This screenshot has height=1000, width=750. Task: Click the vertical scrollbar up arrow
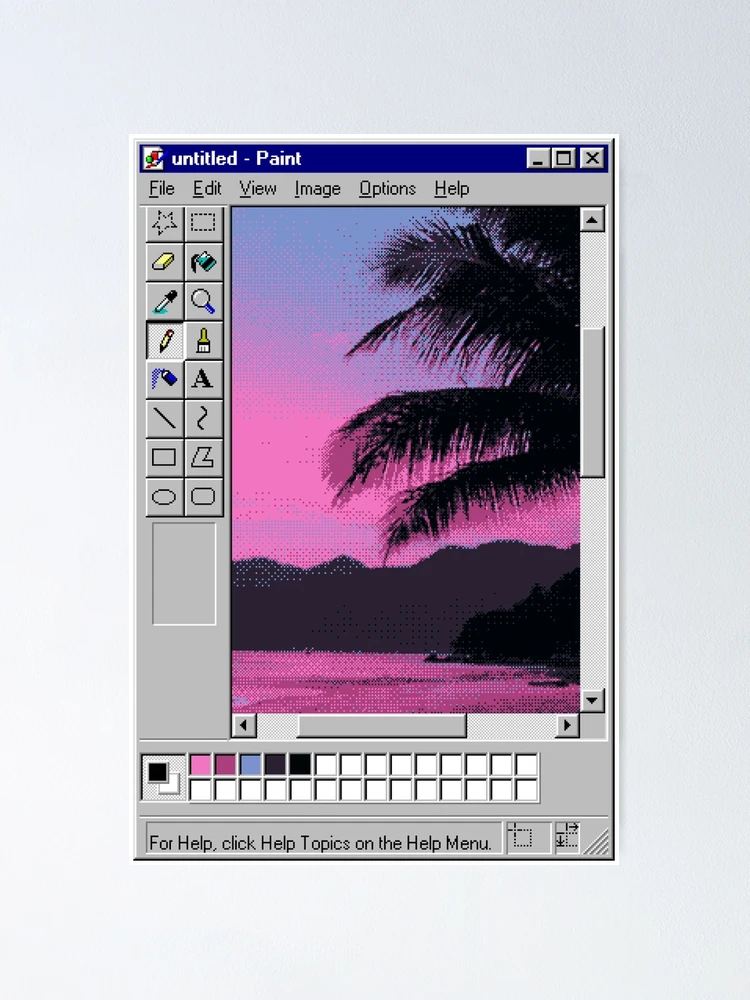(x=592, y=220)
